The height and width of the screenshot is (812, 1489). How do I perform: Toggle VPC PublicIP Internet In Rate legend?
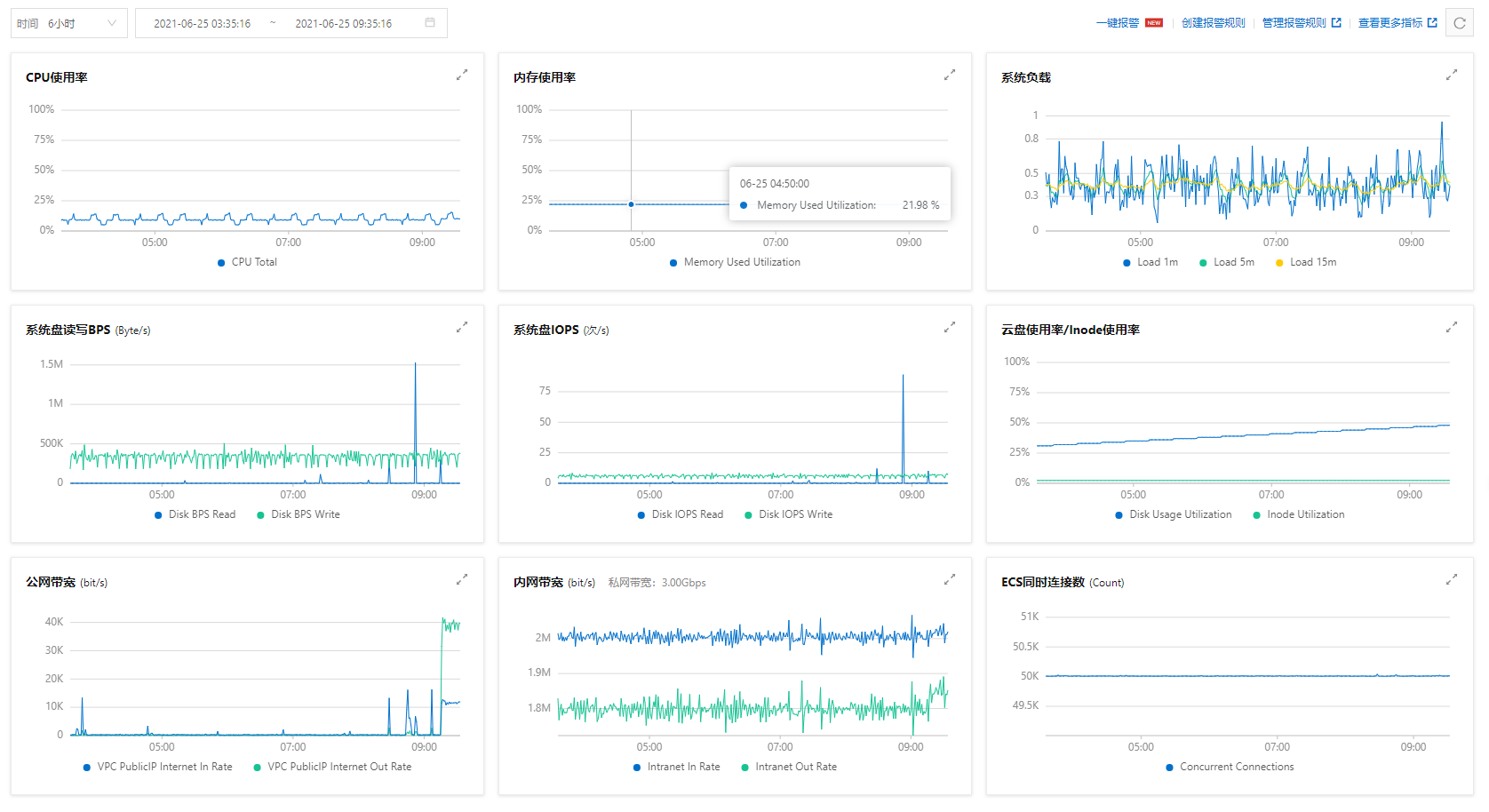[x=157, y=767]
